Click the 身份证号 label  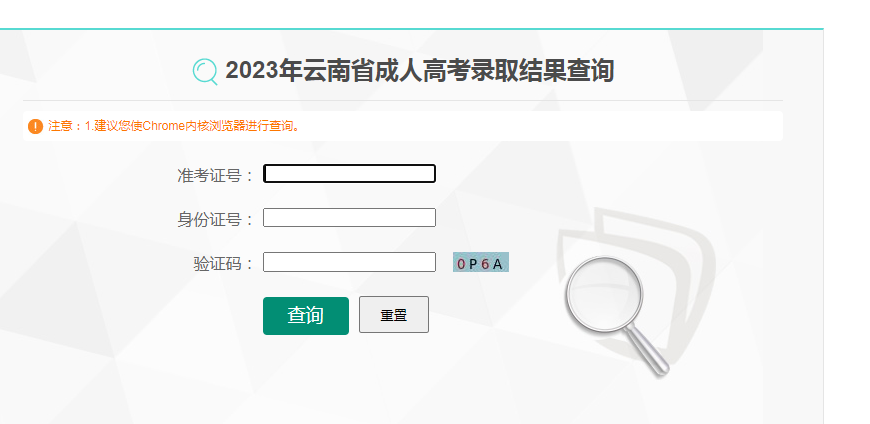[x=209, y=220]
